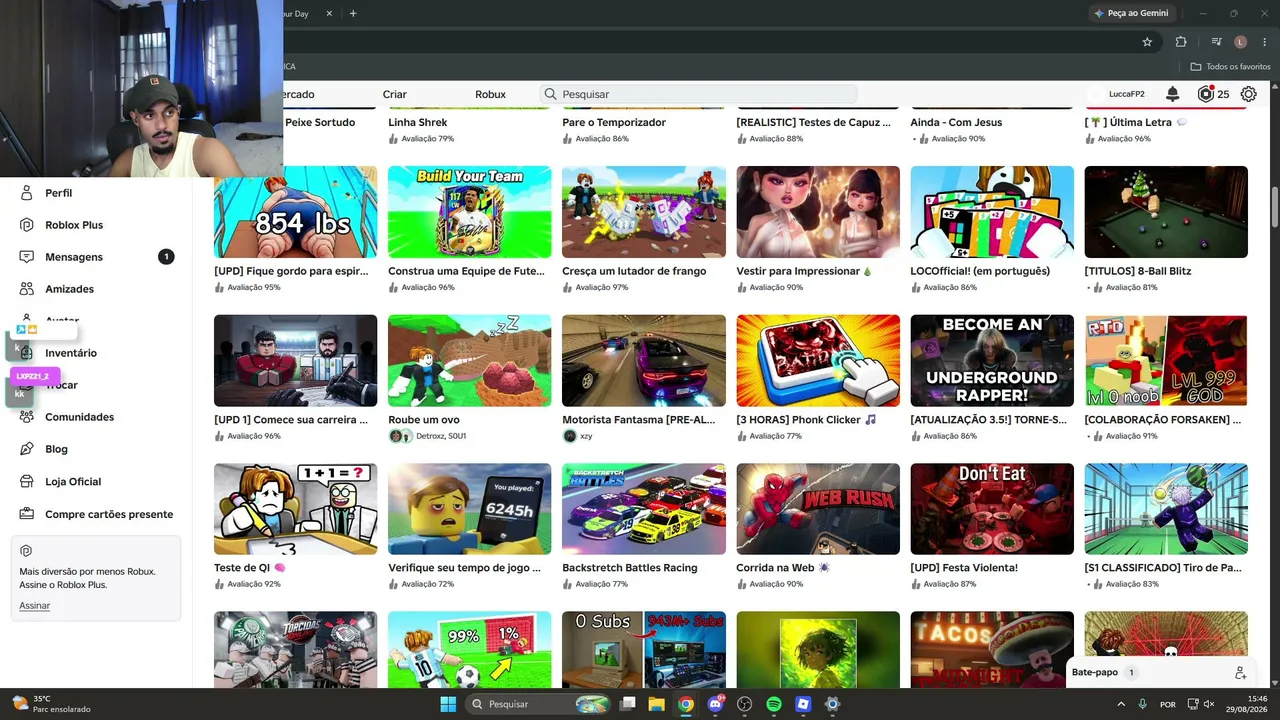Open the Build Your Team game thumbnail
This screenshot has width=1280, height=720.
pos(470,212)
